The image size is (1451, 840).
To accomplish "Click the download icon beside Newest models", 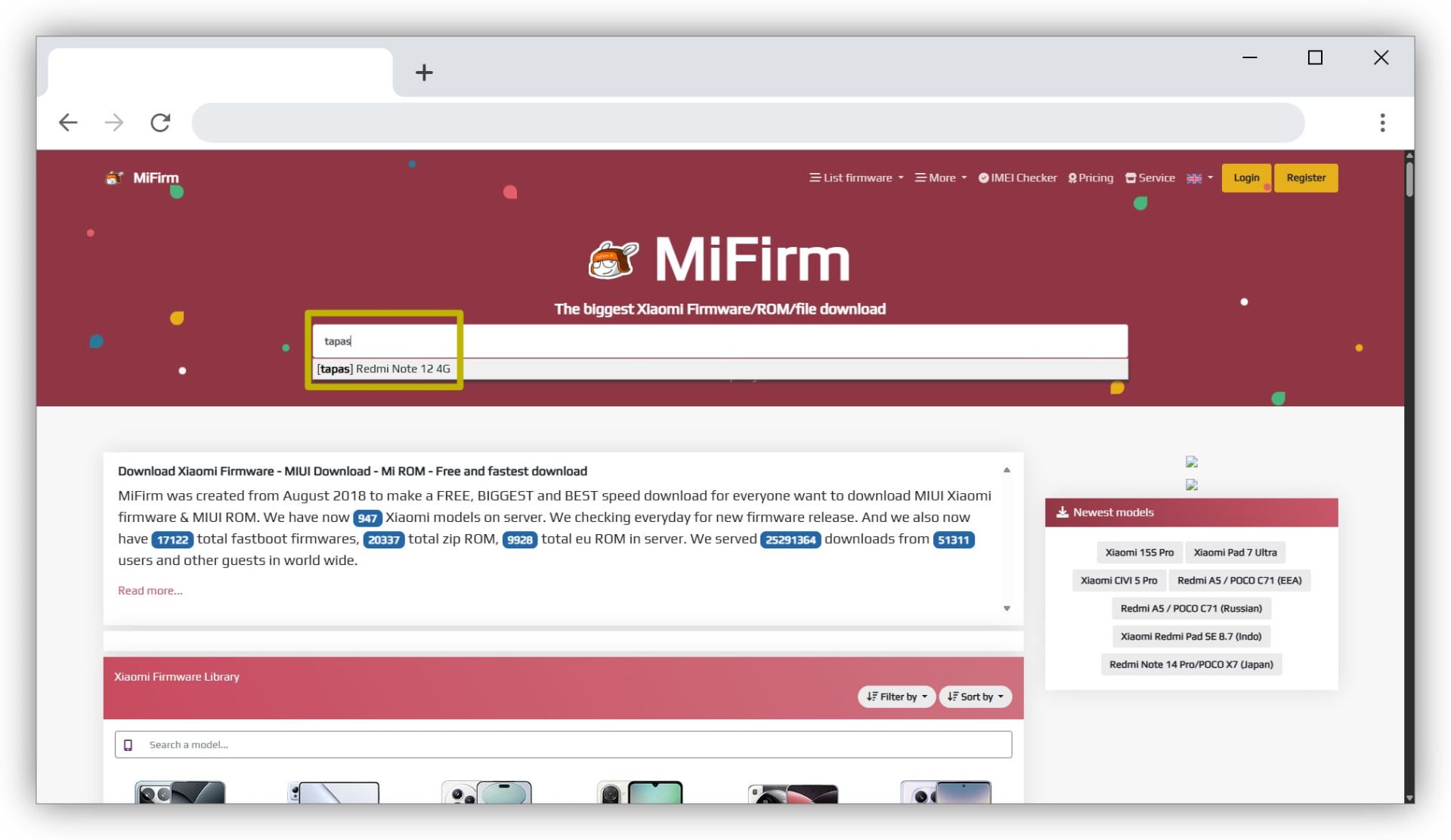I will (1062, 512).
